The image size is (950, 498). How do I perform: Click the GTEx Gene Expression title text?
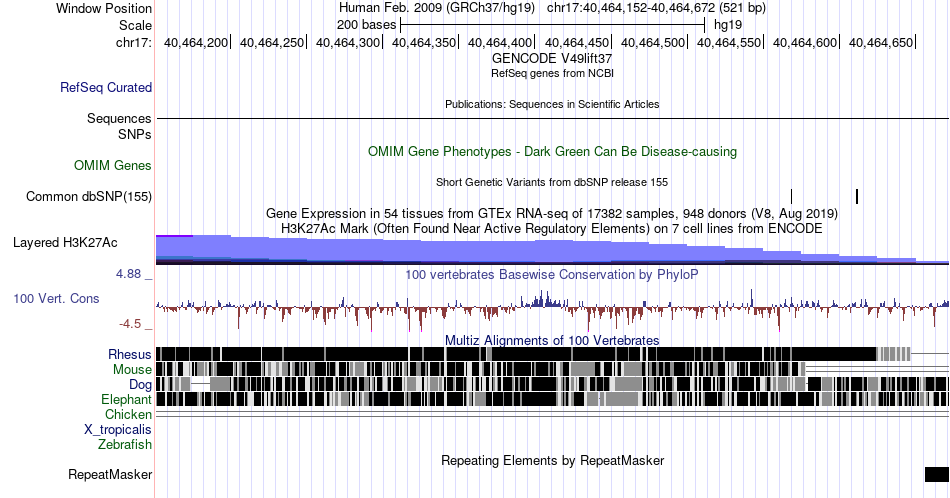[x=552, y=213]
